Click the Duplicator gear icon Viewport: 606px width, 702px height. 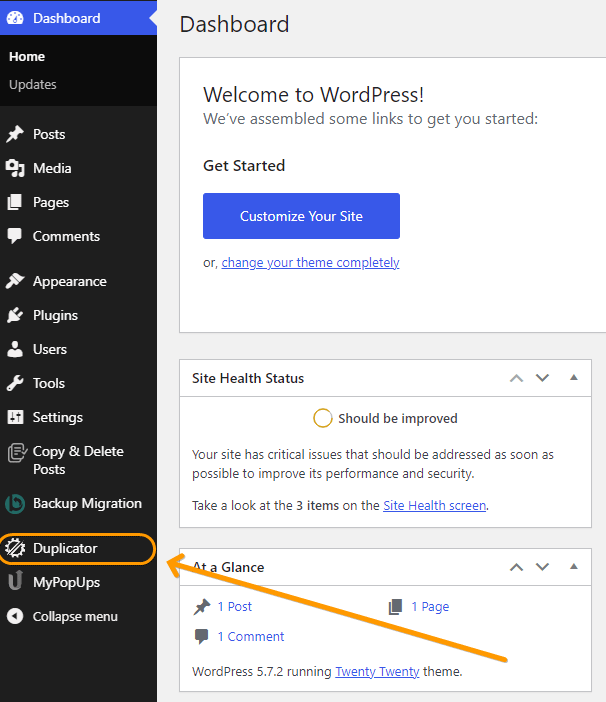click(x=15, y=548)
